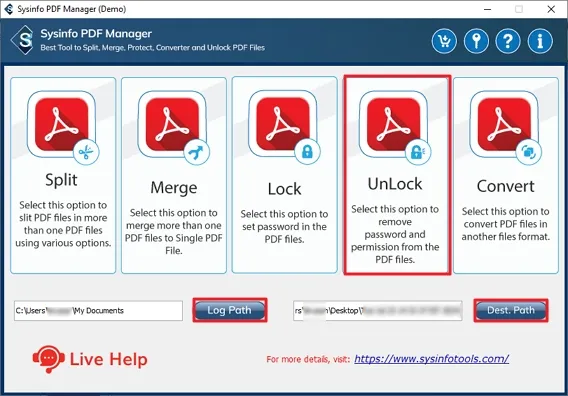Click the 'Best Tool to Split, Merge' tagline
The width and height of the screenshot is (568, 396).
[x=153, y=47]
